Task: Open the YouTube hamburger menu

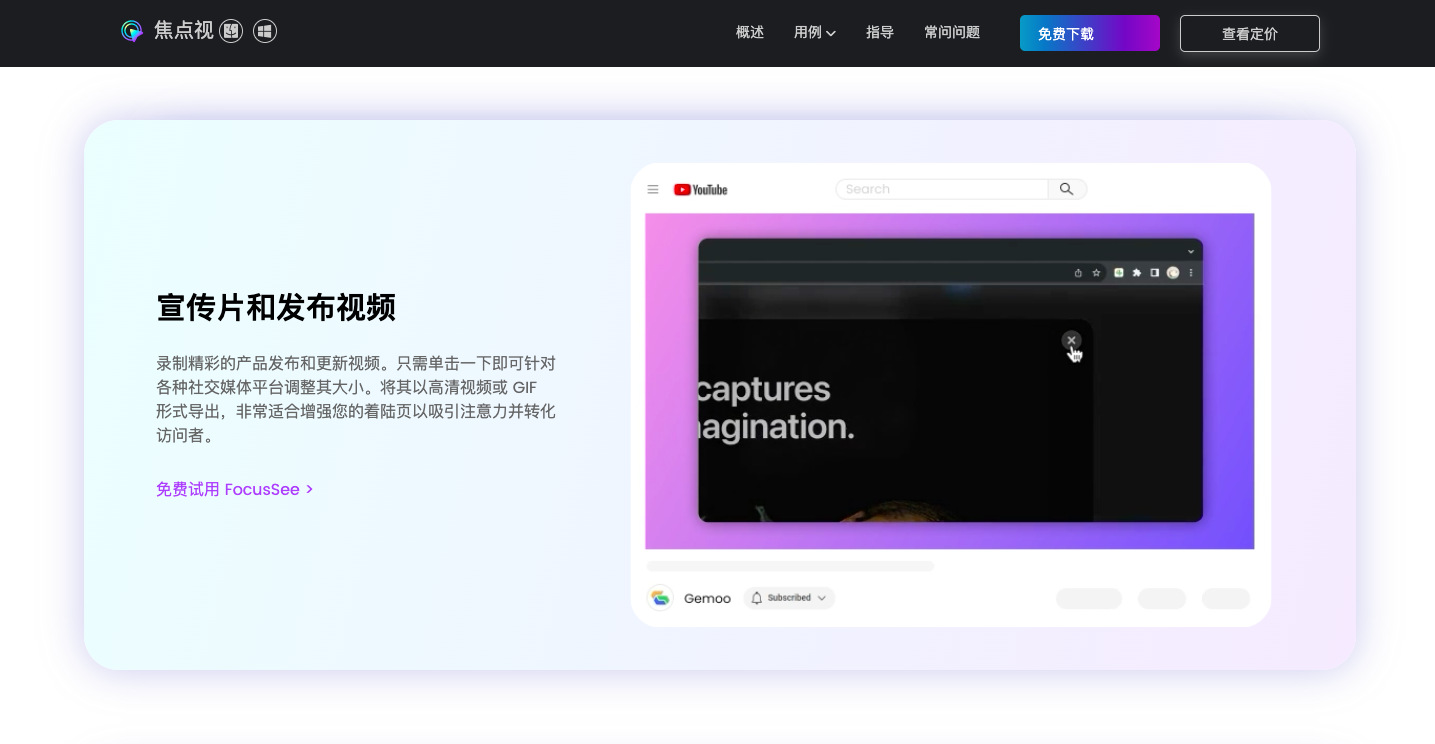Action: 653,189
